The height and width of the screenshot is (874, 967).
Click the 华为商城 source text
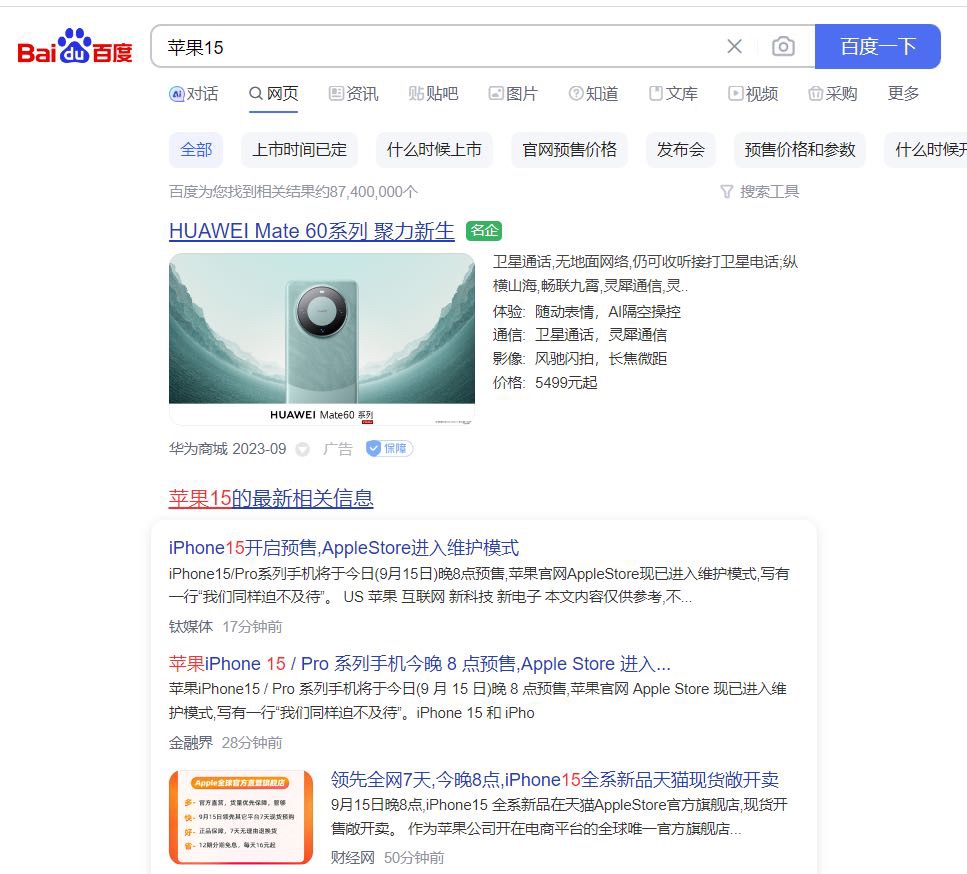[x=198, y=449]
